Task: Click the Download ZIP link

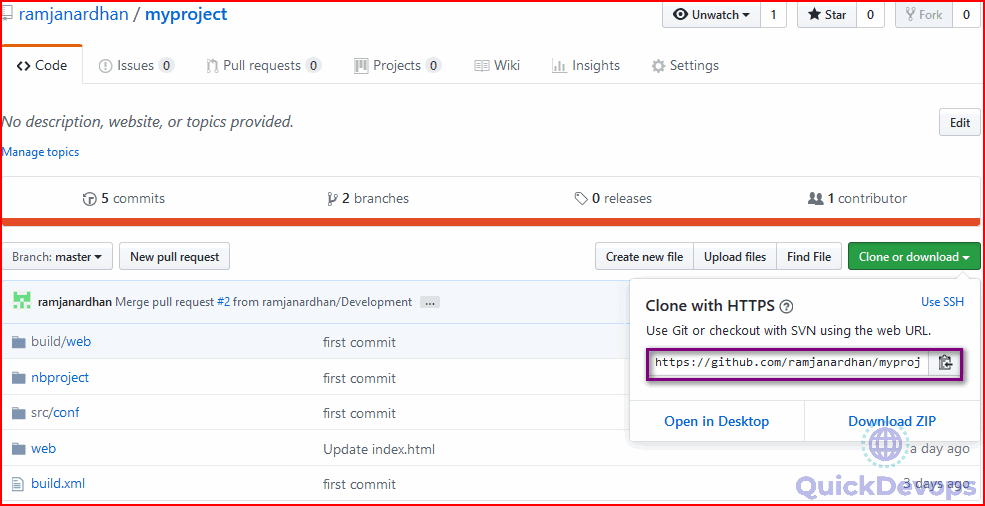Action: (x=892, y=421)
